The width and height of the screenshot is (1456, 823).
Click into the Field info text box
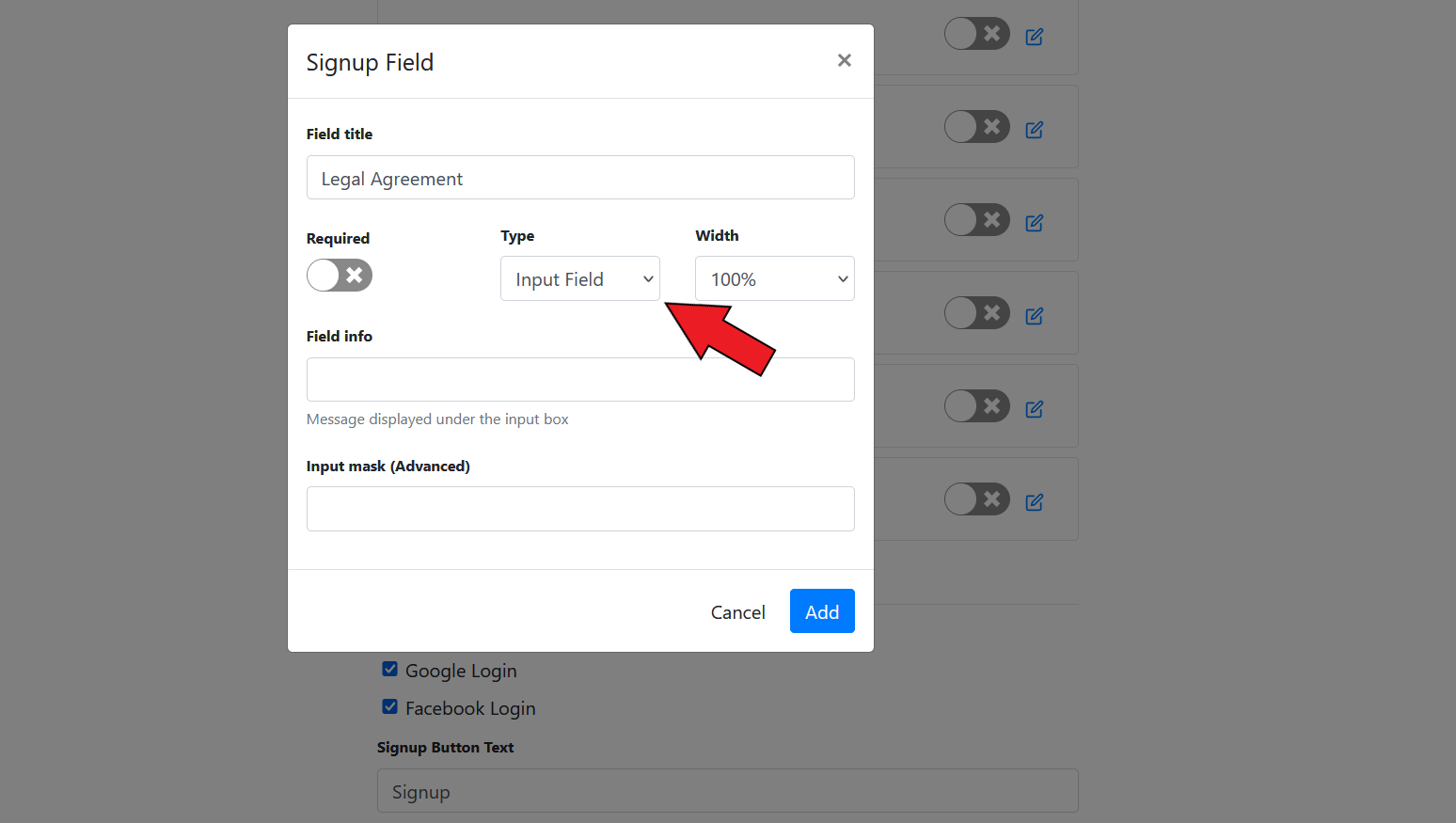(x=579, y=380)
